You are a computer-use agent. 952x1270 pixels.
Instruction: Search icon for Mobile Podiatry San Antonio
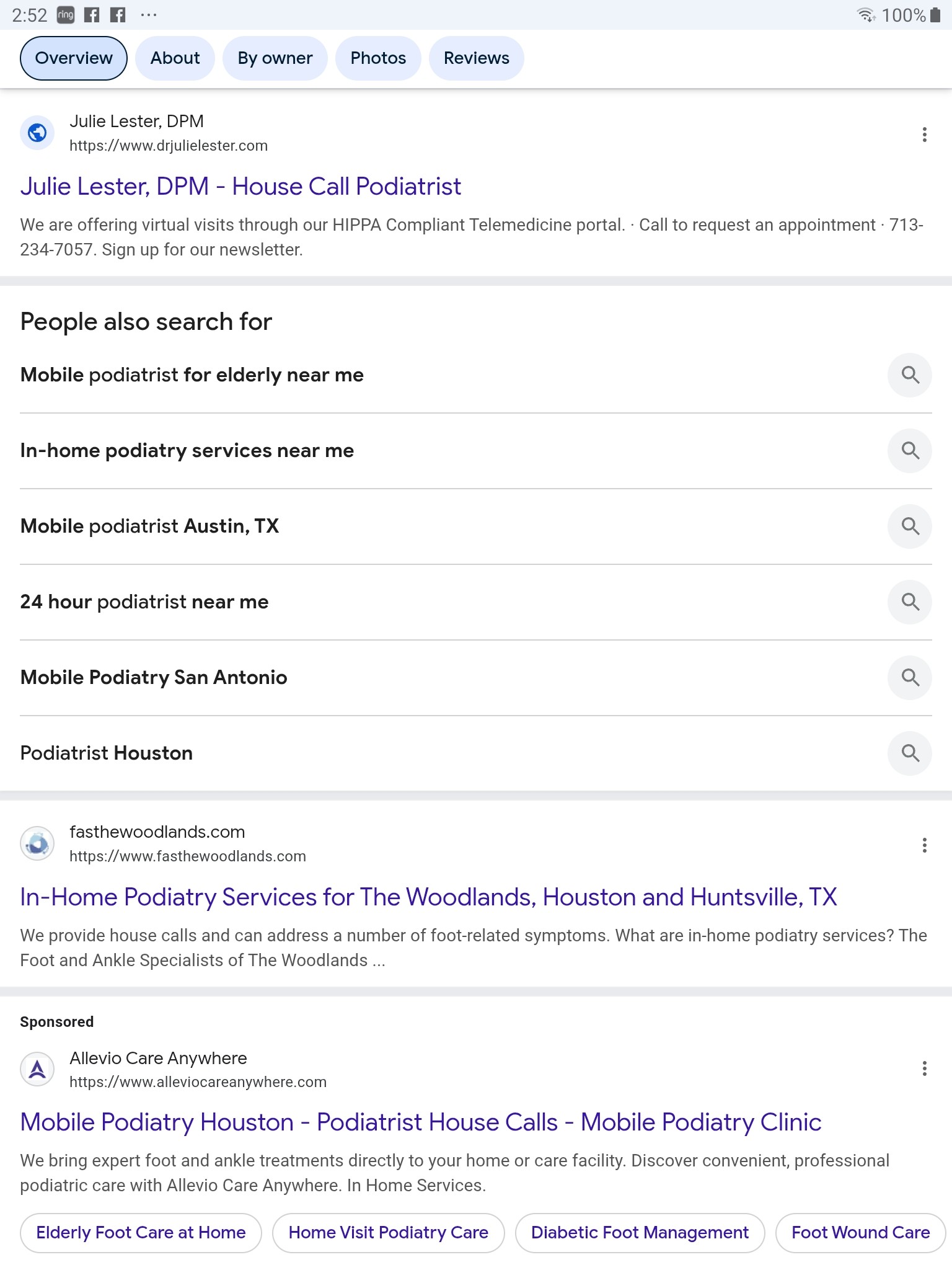coord(910,678)
